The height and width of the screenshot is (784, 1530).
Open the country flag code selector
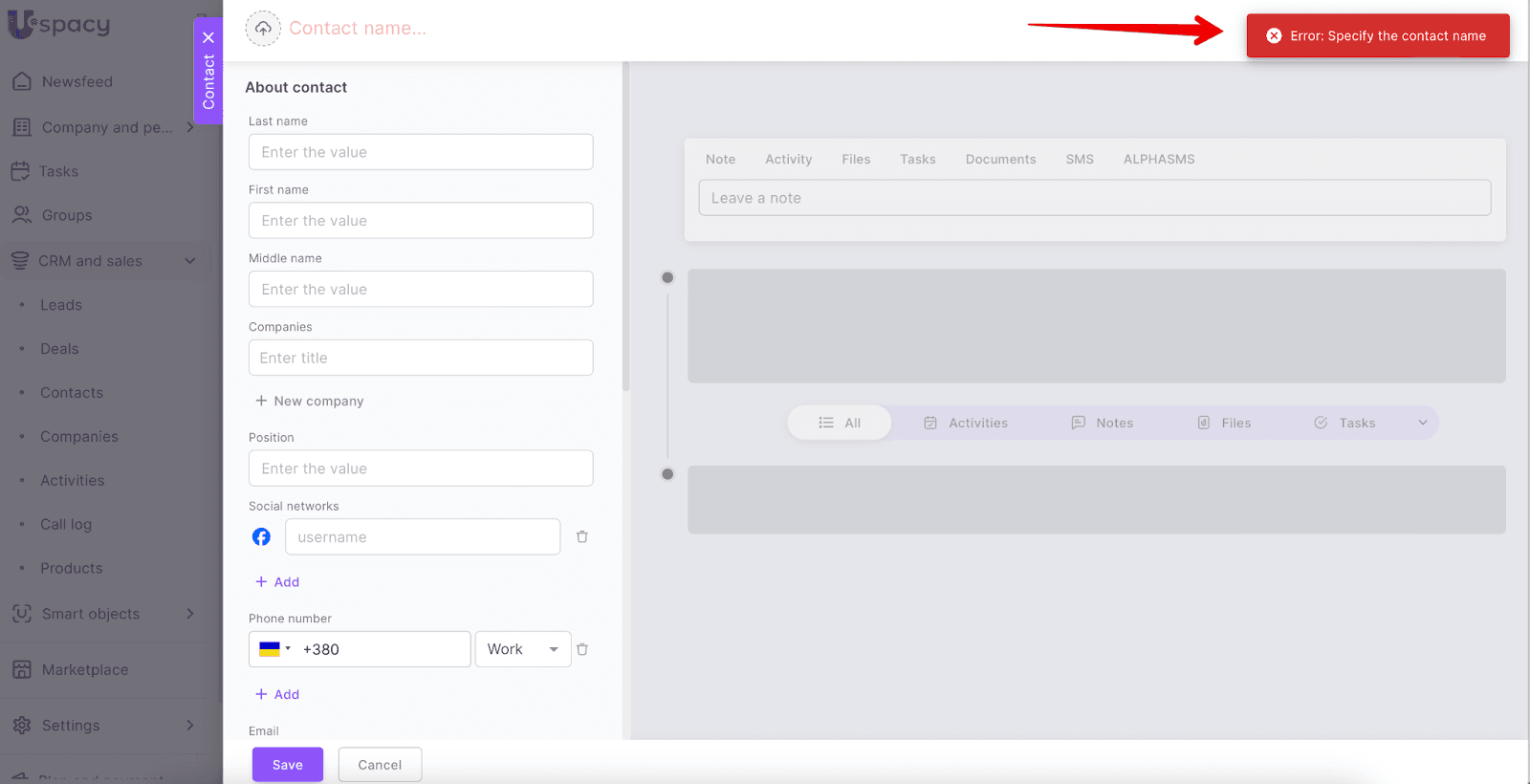coord(274,649)
